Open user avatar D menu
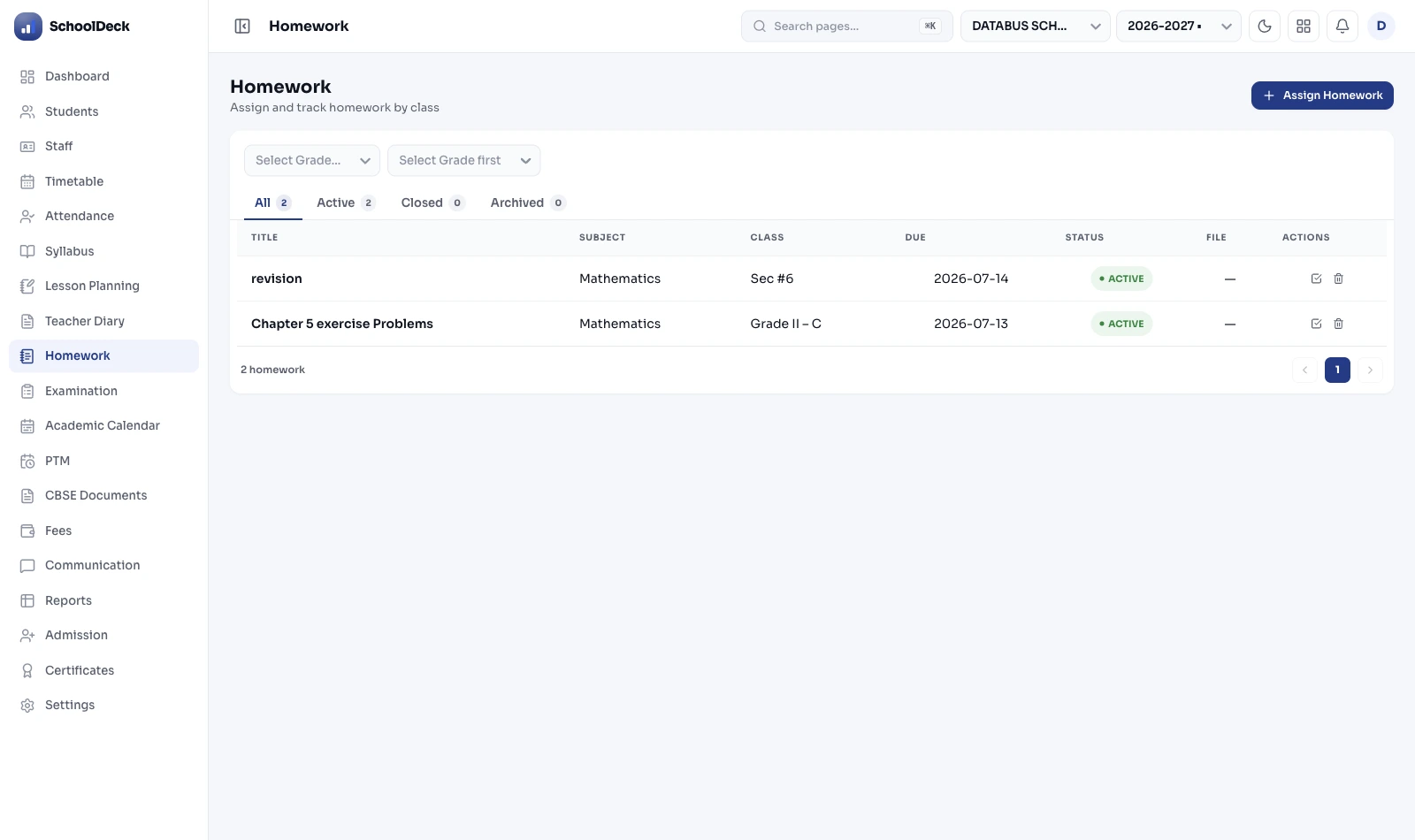 point(1381,27)
